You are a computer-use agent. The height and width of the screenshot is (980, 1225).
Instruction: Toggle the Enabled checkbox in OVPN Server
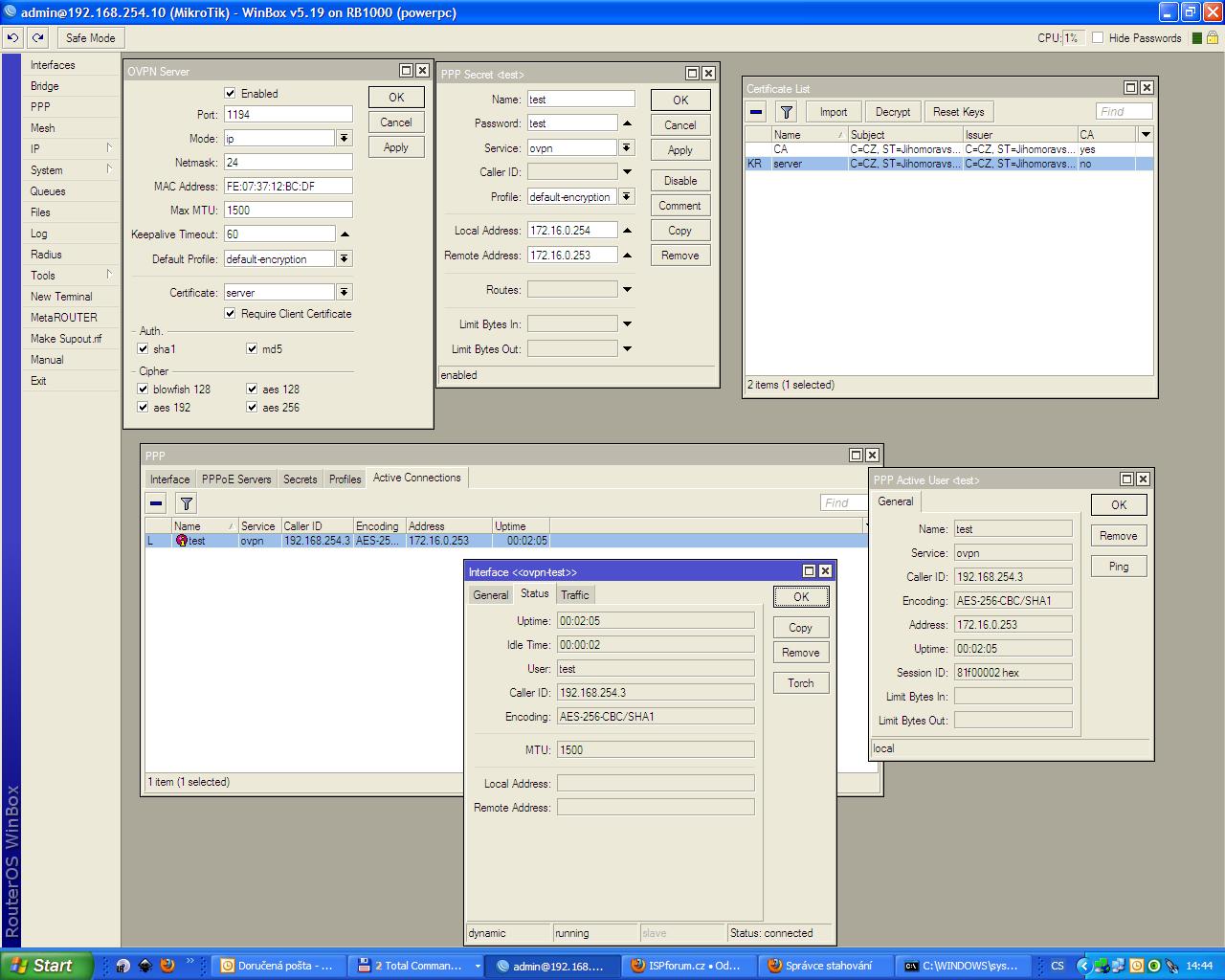(230, 93)
